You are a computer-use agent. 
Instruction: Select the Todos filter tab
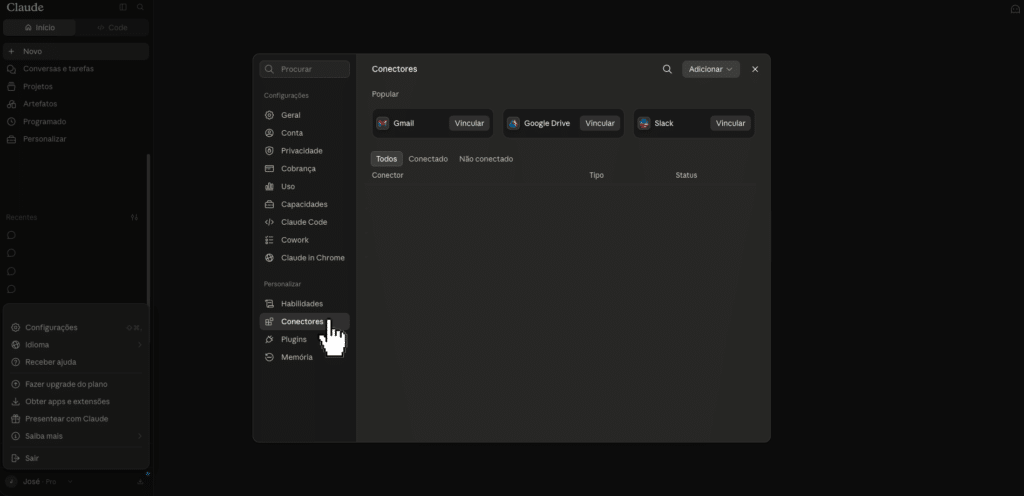point(387,159)
